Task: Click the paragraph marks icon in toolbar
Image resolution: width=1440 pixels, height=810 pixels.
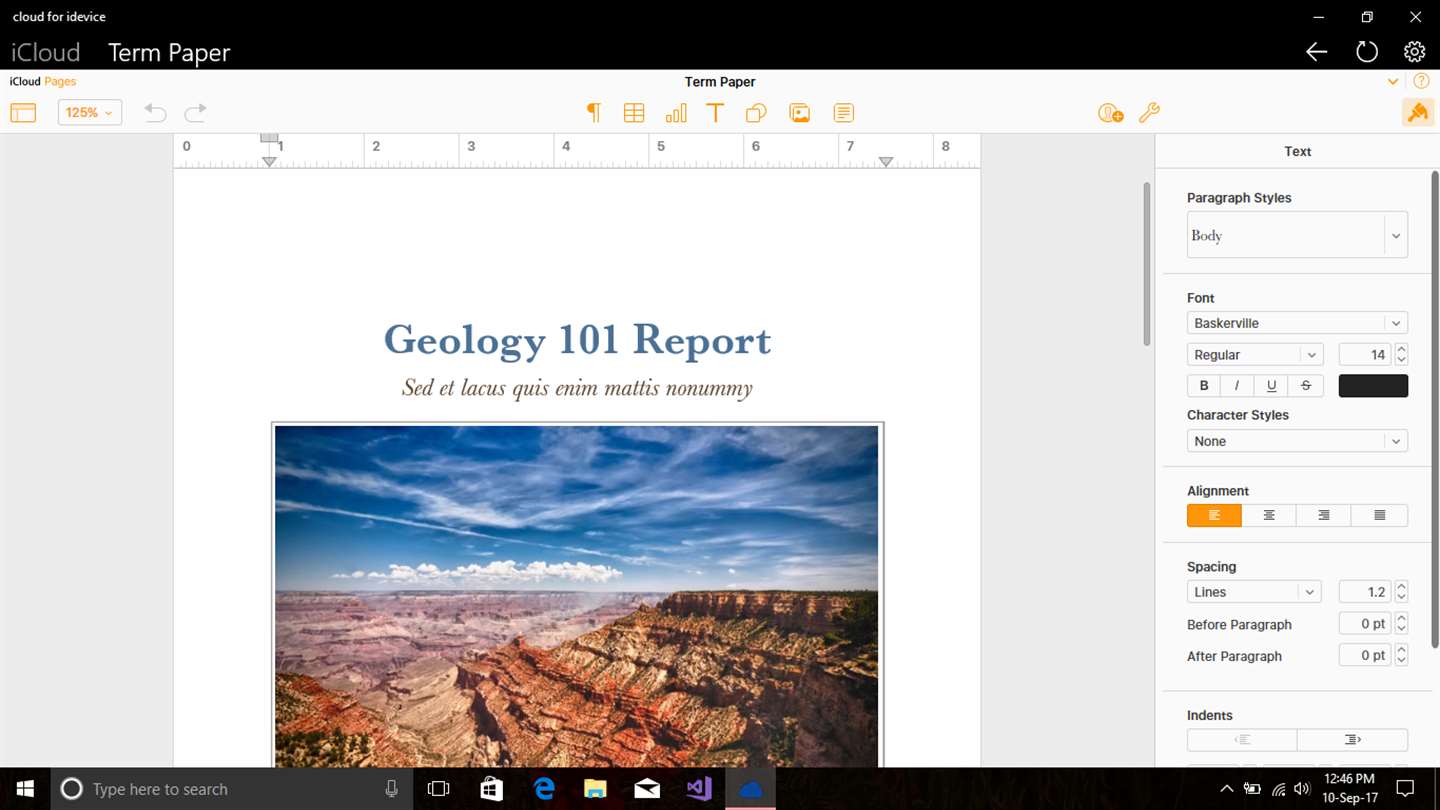Action: tap(593, 113)
